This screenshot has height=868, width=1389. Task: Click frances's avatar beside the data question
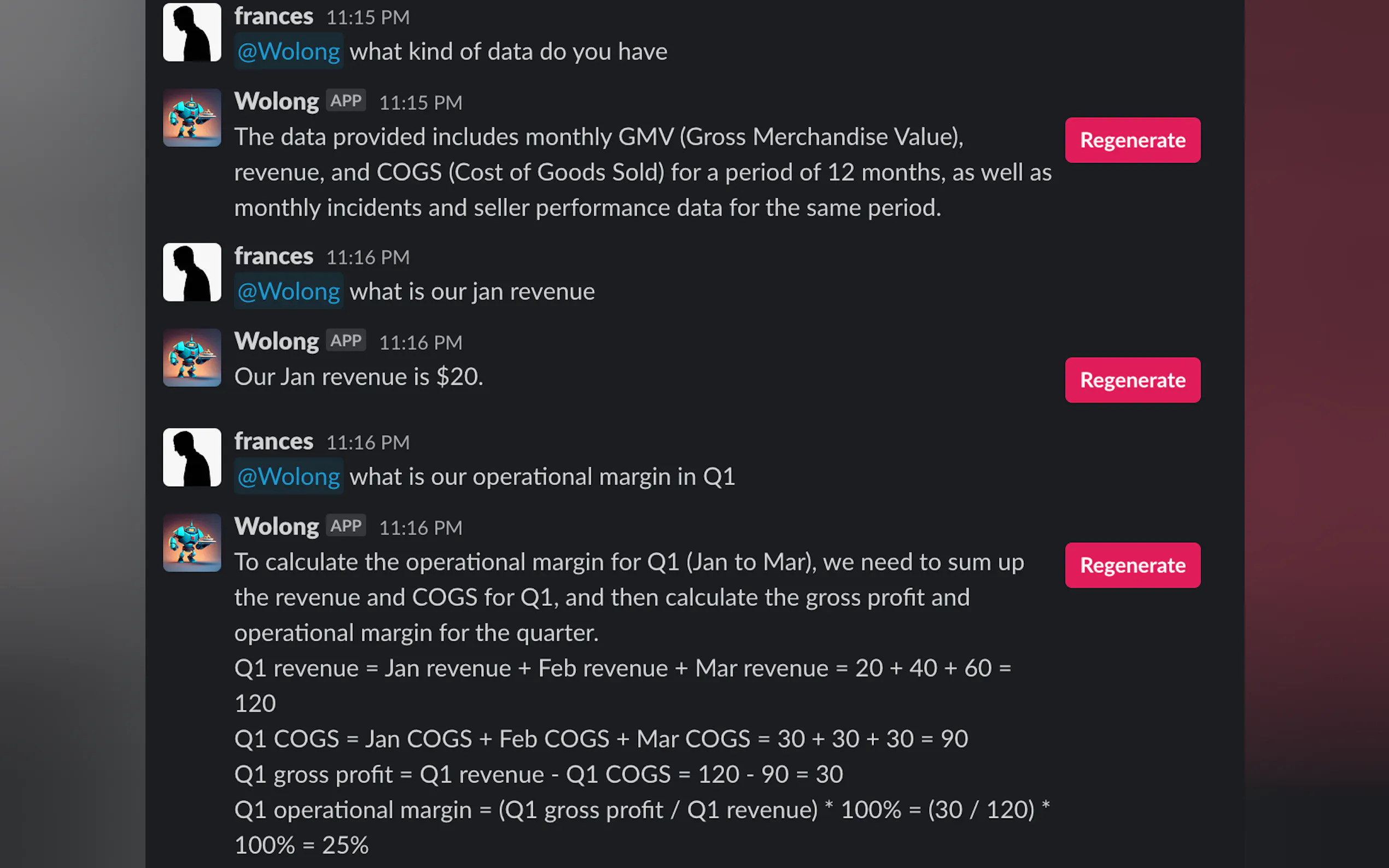pyautogui.click(x=192, y=32)
